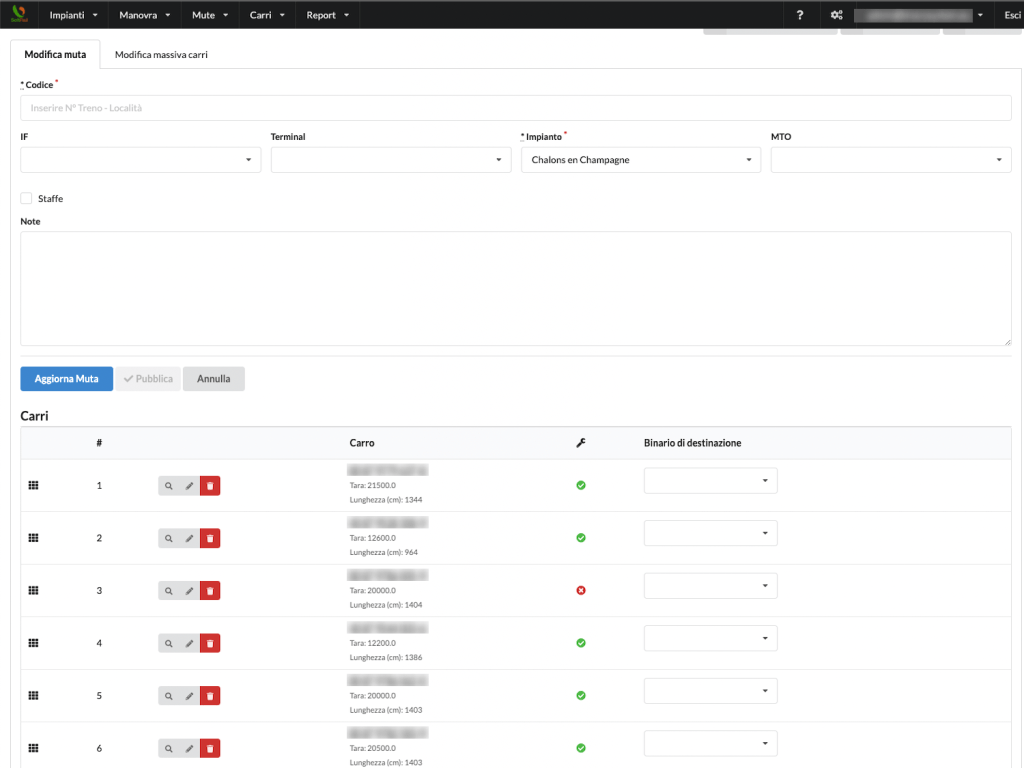
Task: Click the red error status icon in row 3
Action: [581, 590]
